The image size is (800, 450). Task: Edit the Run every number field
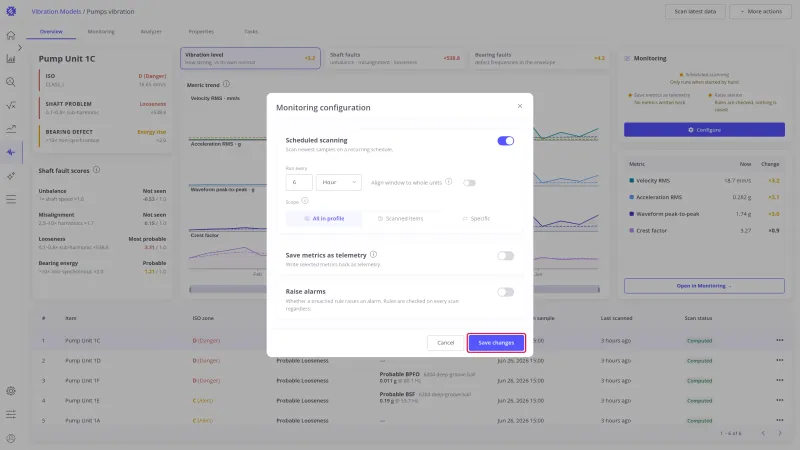coord(299,182)
